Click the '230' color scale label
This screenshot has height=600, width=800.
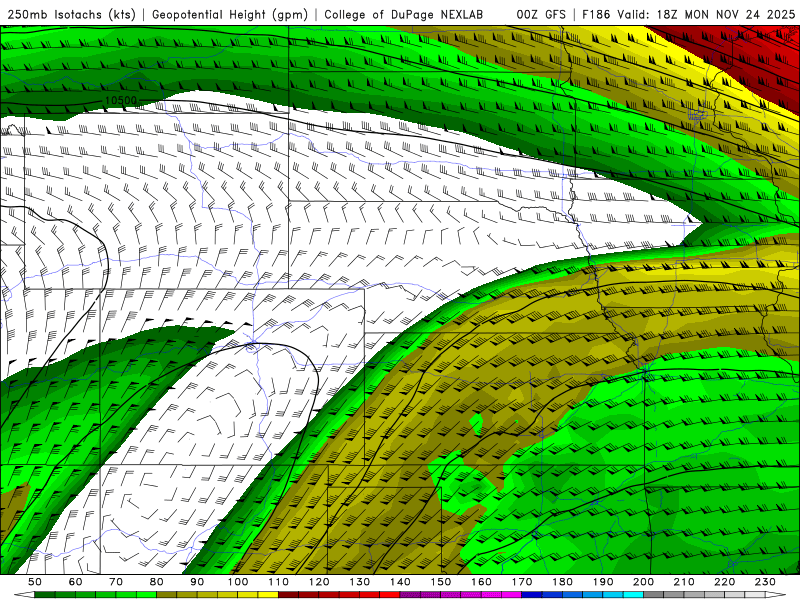pos(765,582)
